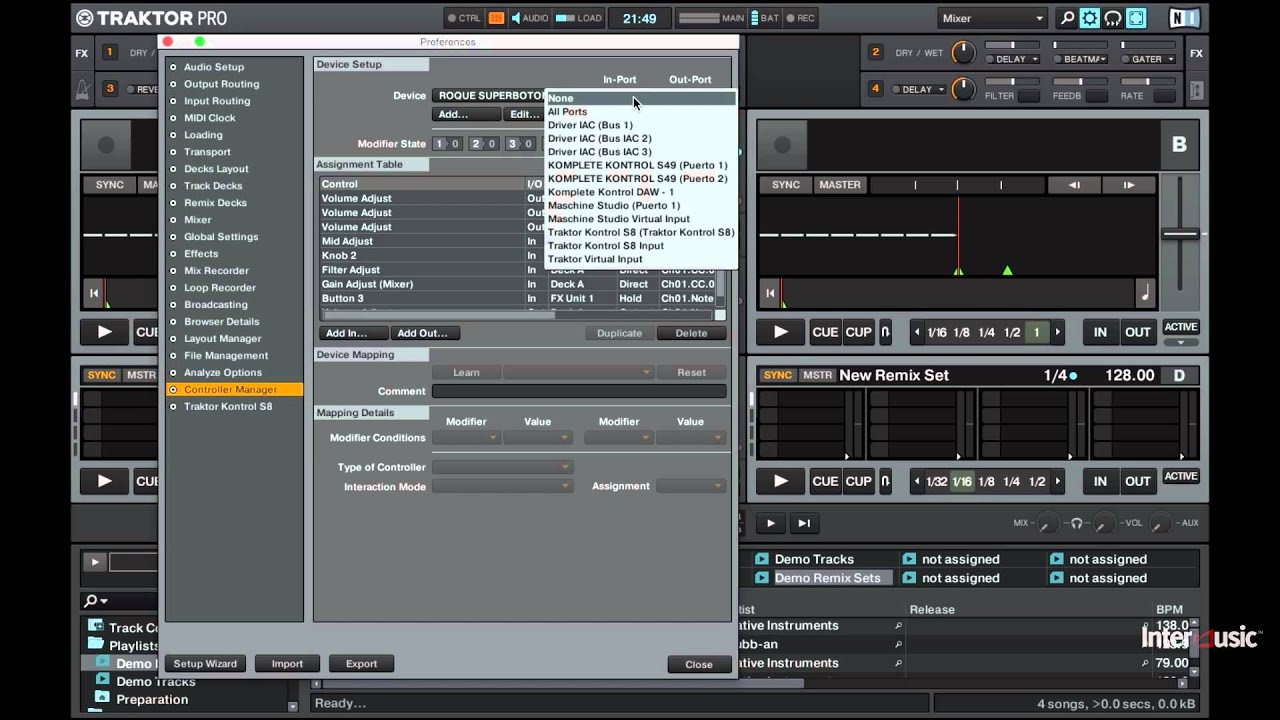Click Demo Tracks favorite folder icon
The width and height of the screenshot is (1280, 720).
[x=762, y=559]
